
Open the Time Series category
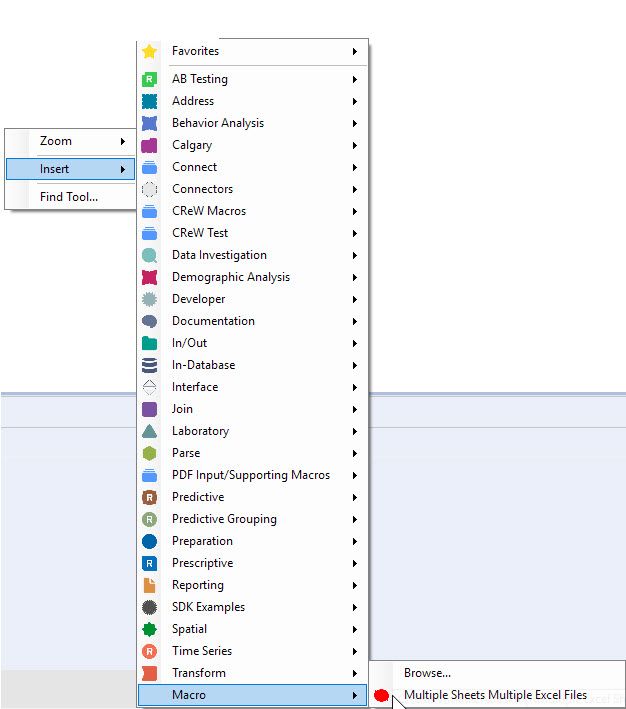(x=252, y=651)
